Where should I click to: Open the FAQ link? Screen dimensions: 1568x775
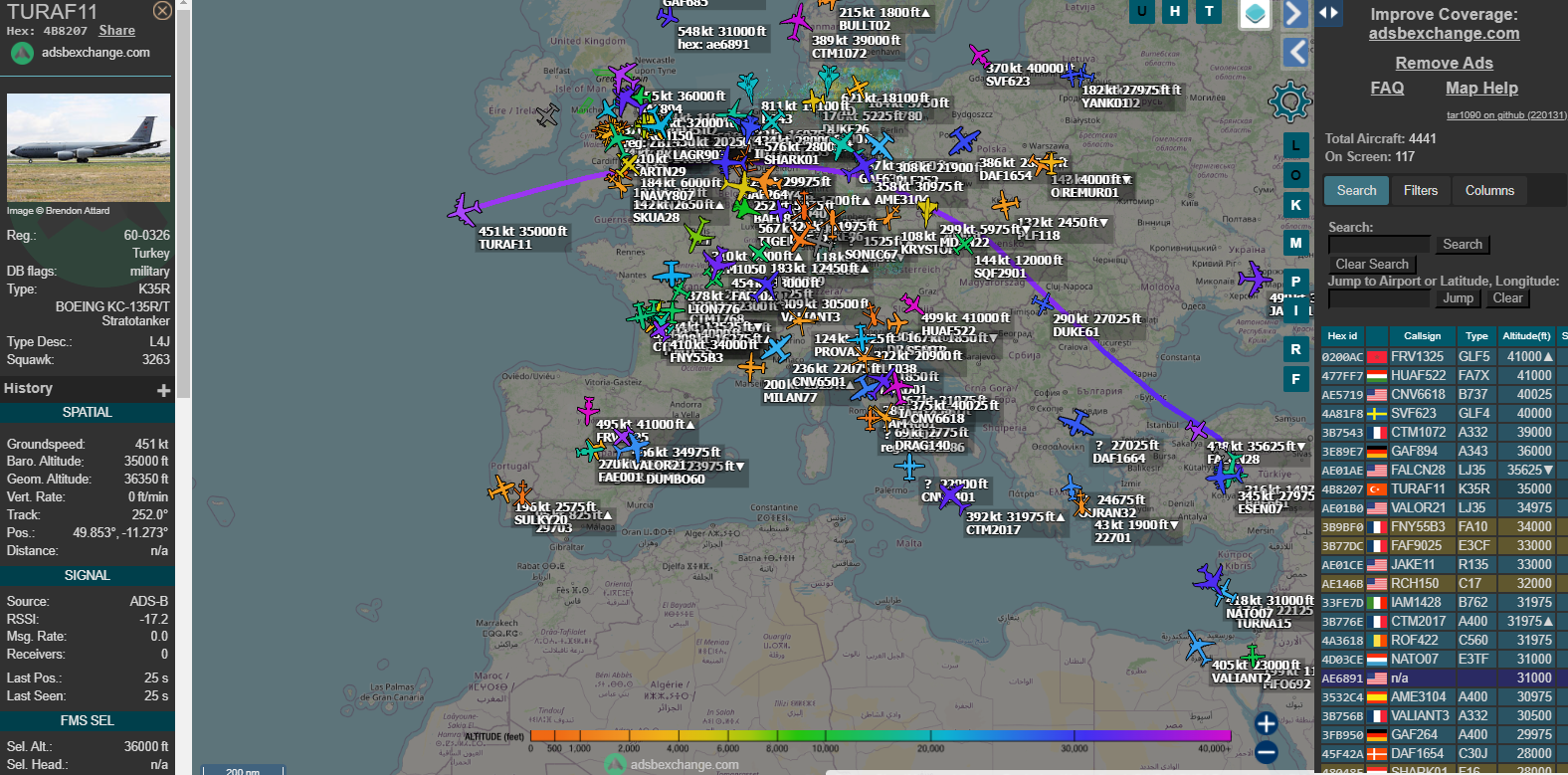click(x=1387, y=89)
